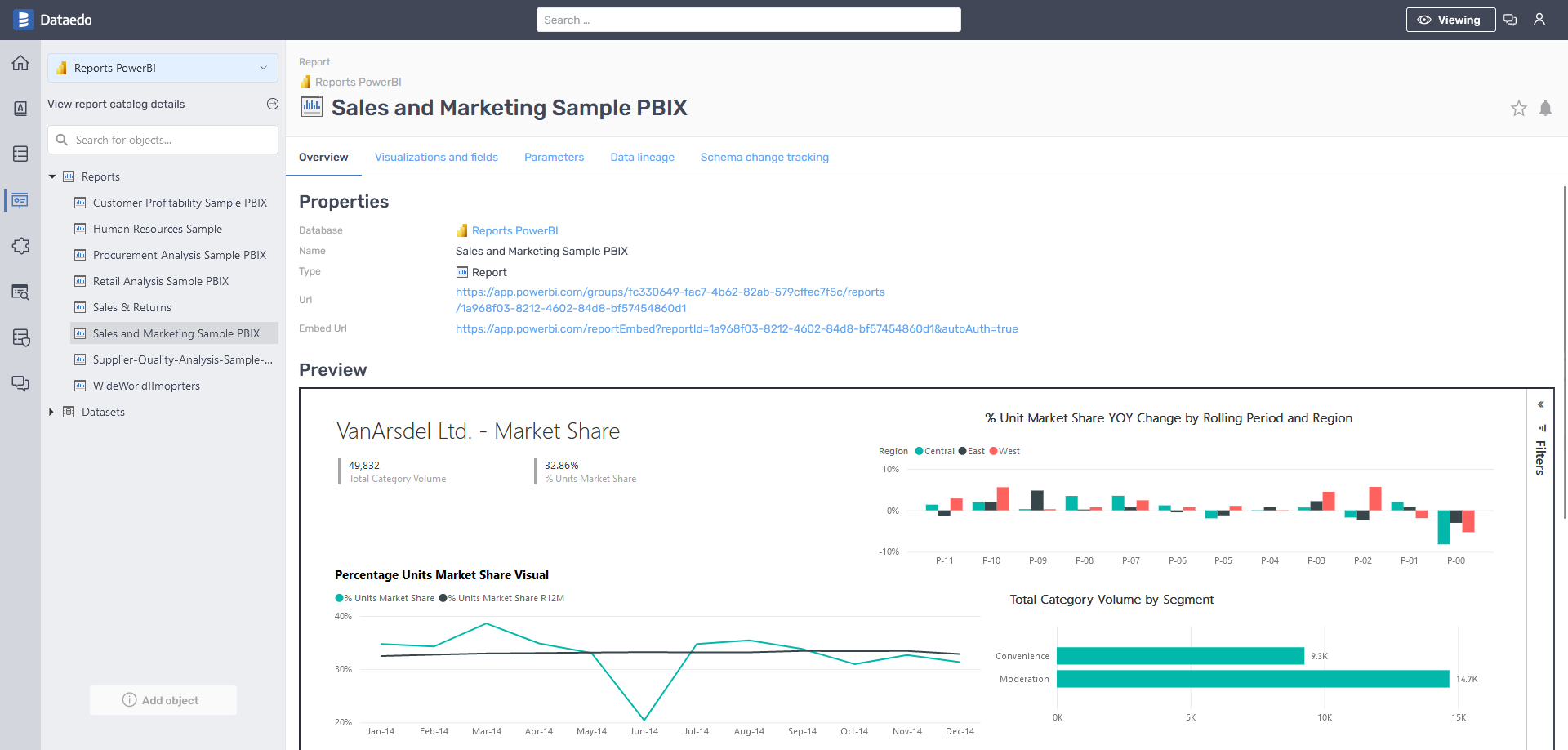The height and width of the screenshot is (750, 1568).
Task: Toggle the Viewing mode button
Action: (1450, 20)
